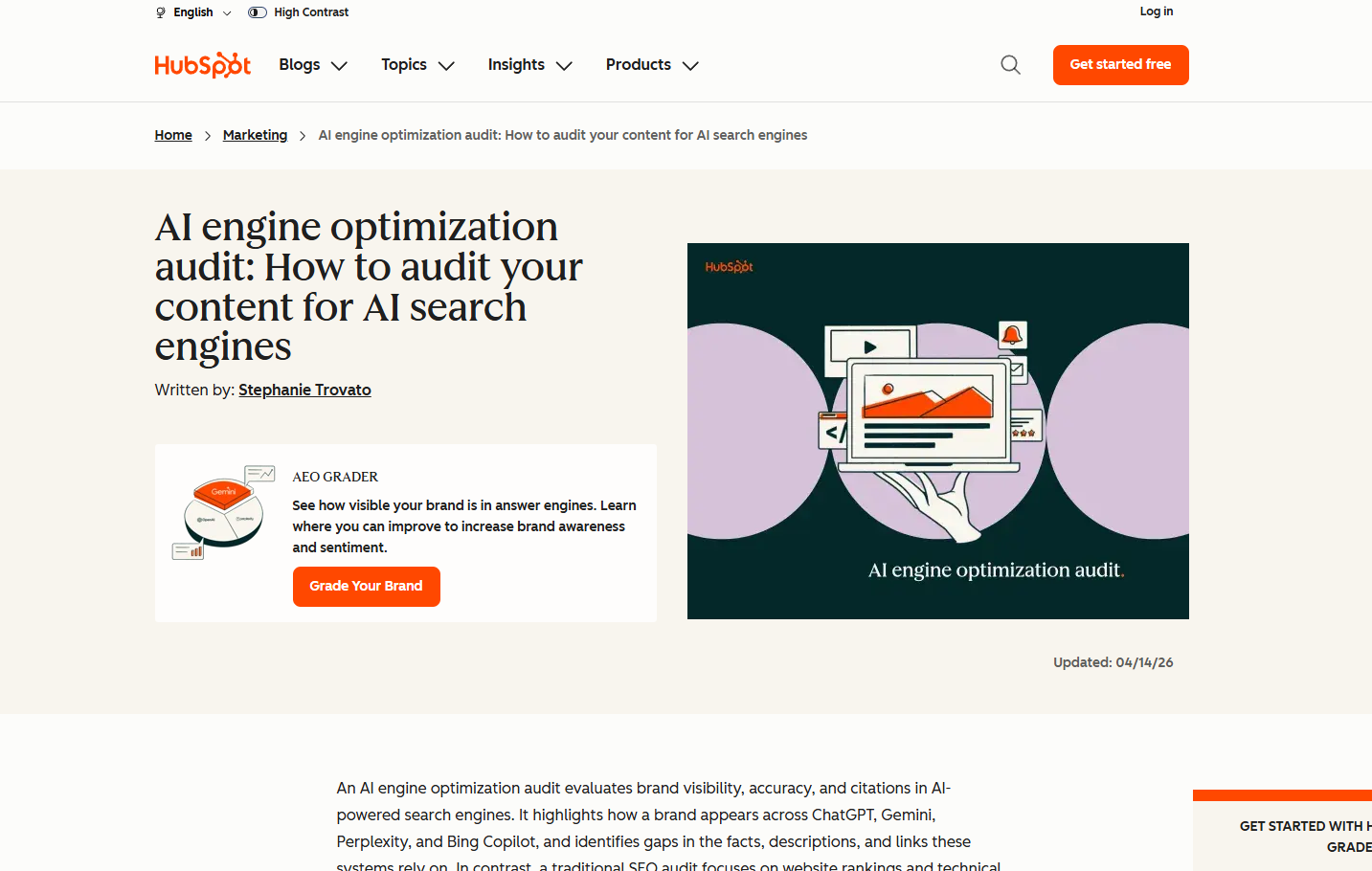The width and height of the screenshot is (1372, 871).
Task: Click the AEO GRADER heading text
Action: point(335,477)
